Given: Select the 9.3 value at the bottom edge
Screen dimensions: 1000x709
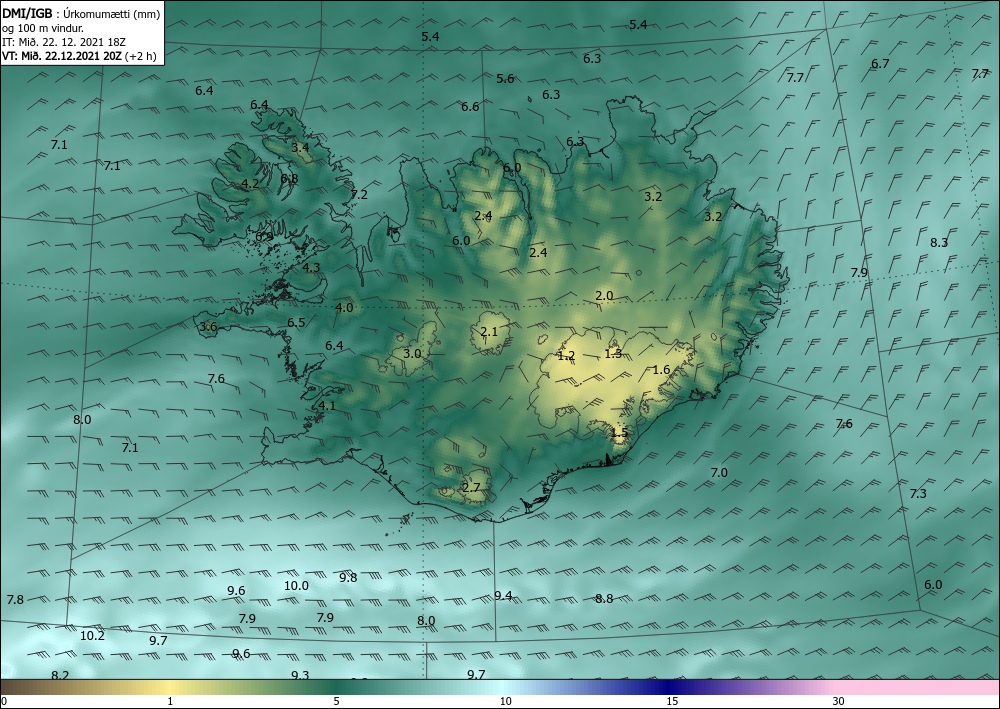Looking at the screenshot, I should coord(300,675).
